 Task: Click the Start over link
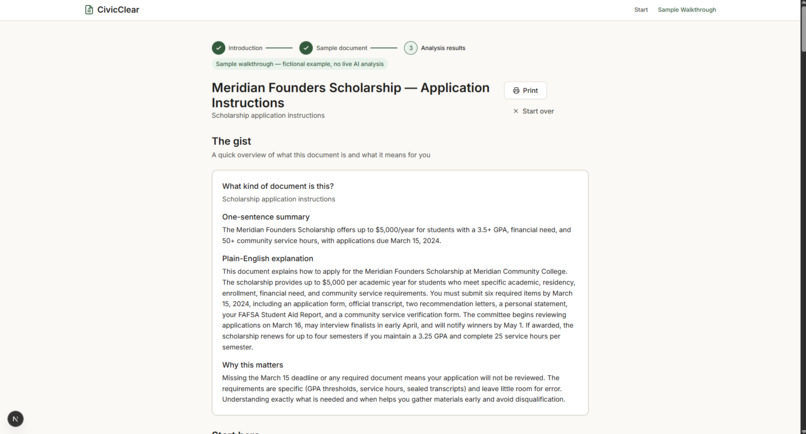pos(533,111)
